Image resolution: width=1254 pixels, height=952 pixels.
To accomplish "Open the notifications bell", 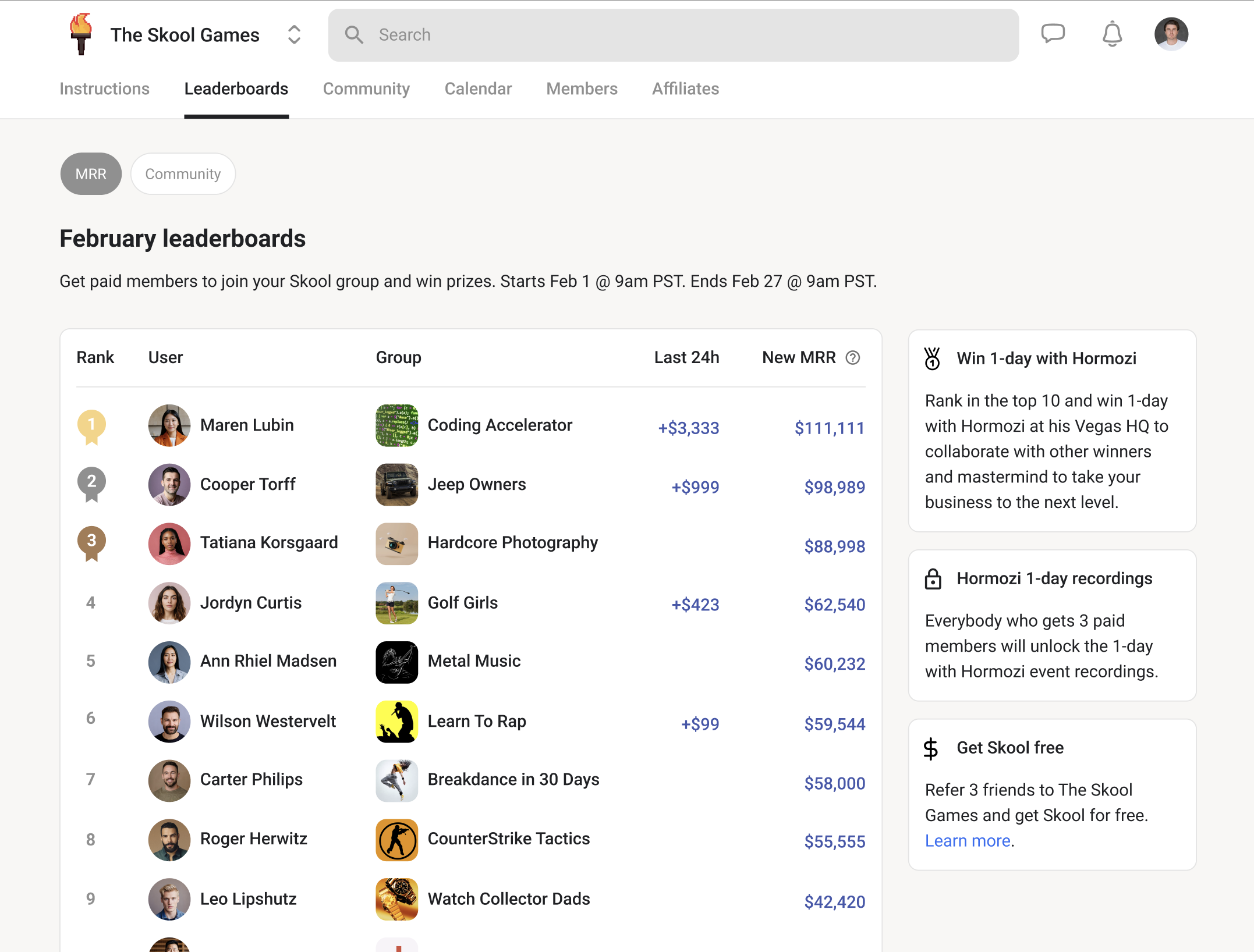I will click(x=1112, y=34).
